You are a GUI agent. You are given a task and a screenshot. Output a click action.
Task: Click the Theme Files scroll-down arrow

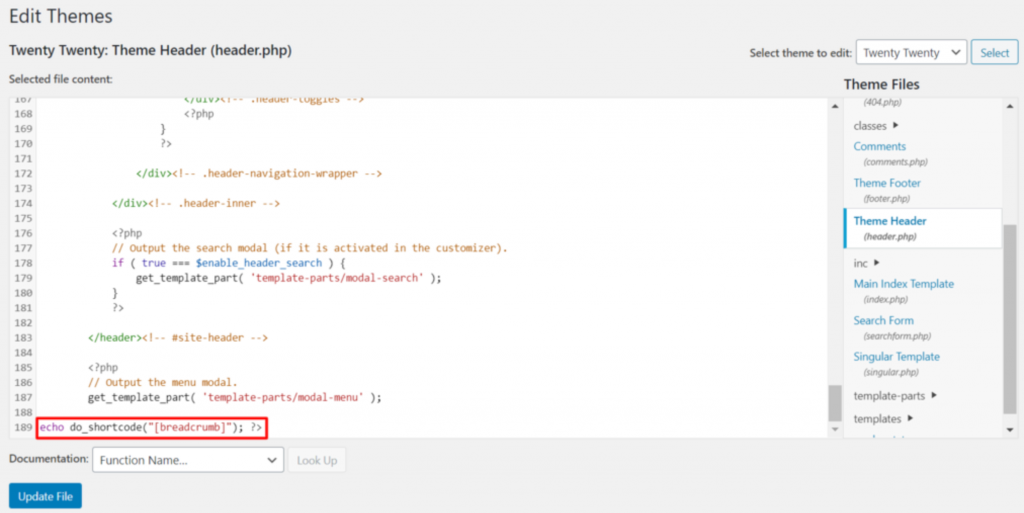(1010, 429)
